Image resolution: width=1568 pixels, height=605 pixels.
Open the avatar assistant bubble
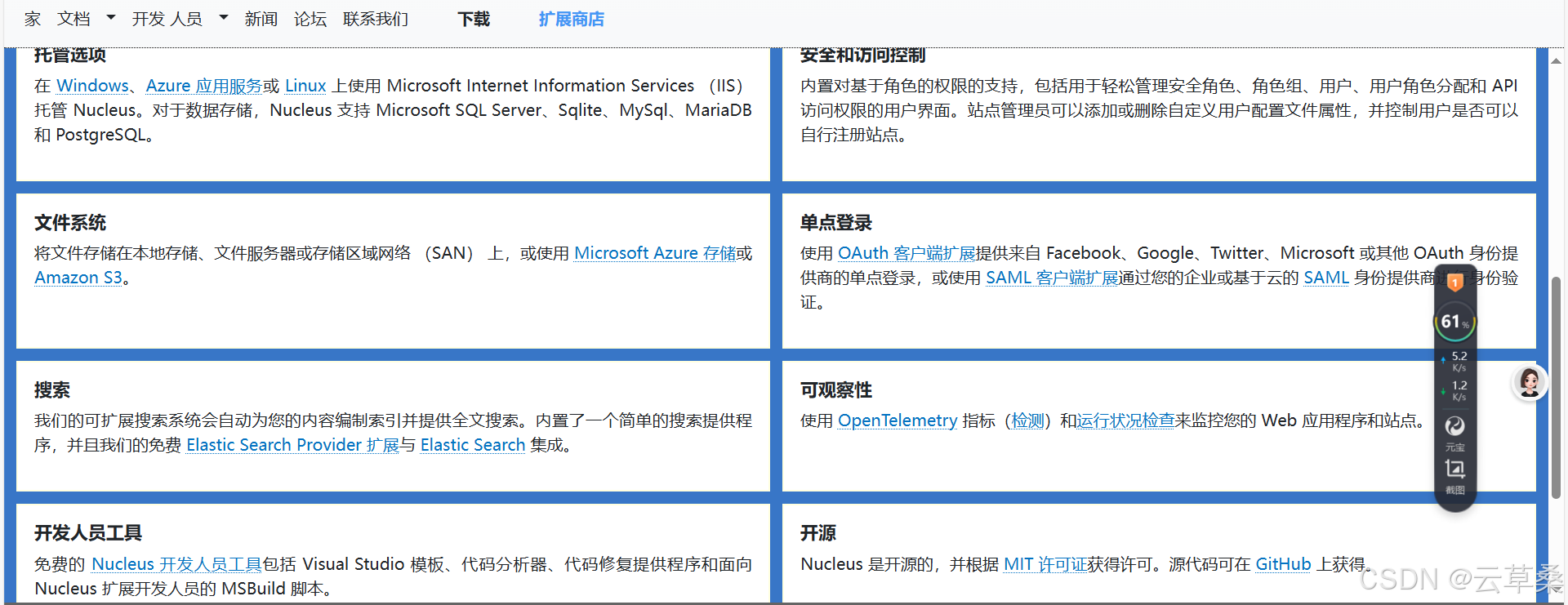click(1530, 381)
